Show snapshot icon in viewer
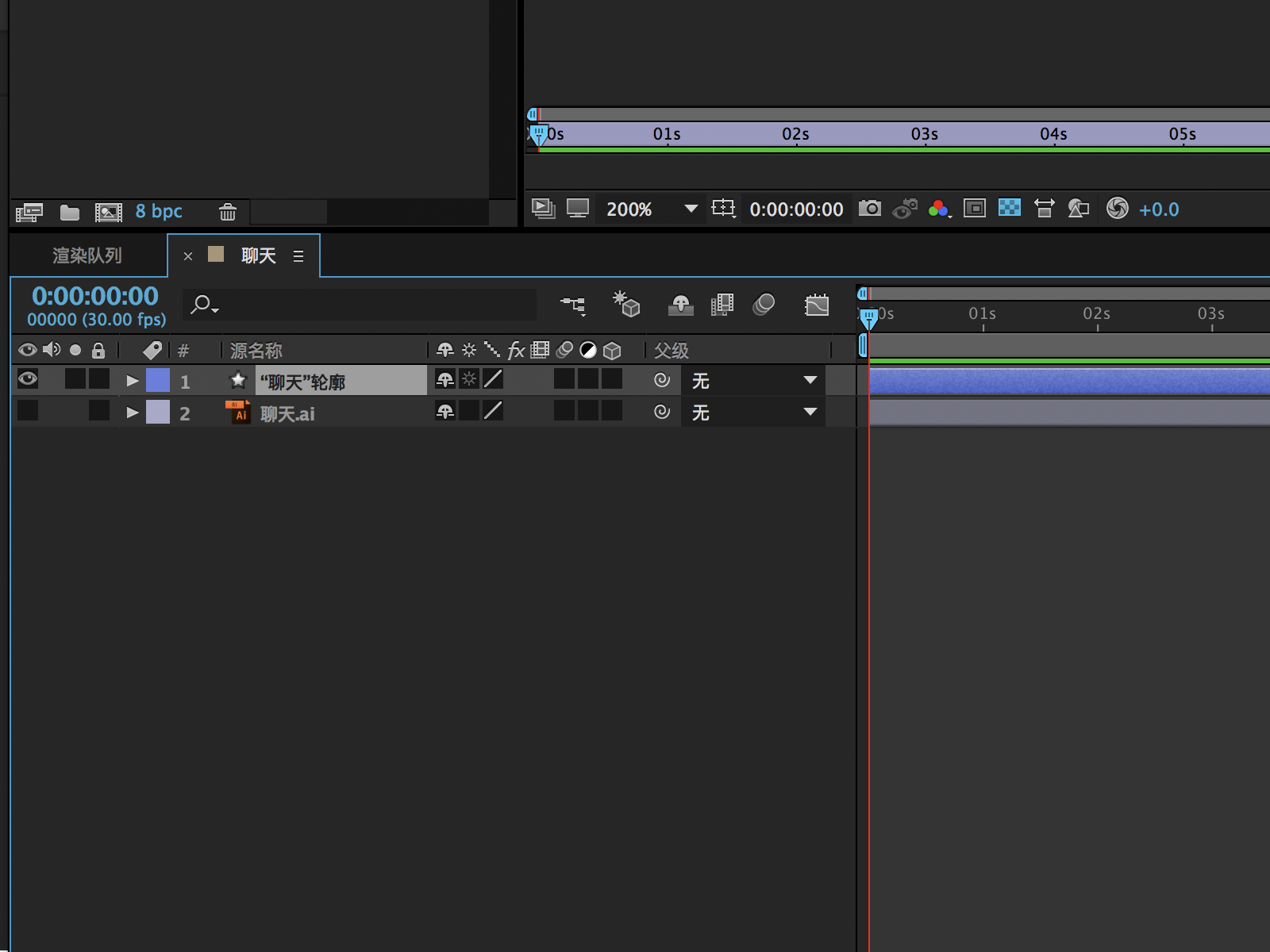This screenshot has width=1270, height=952. coord(905,209)
